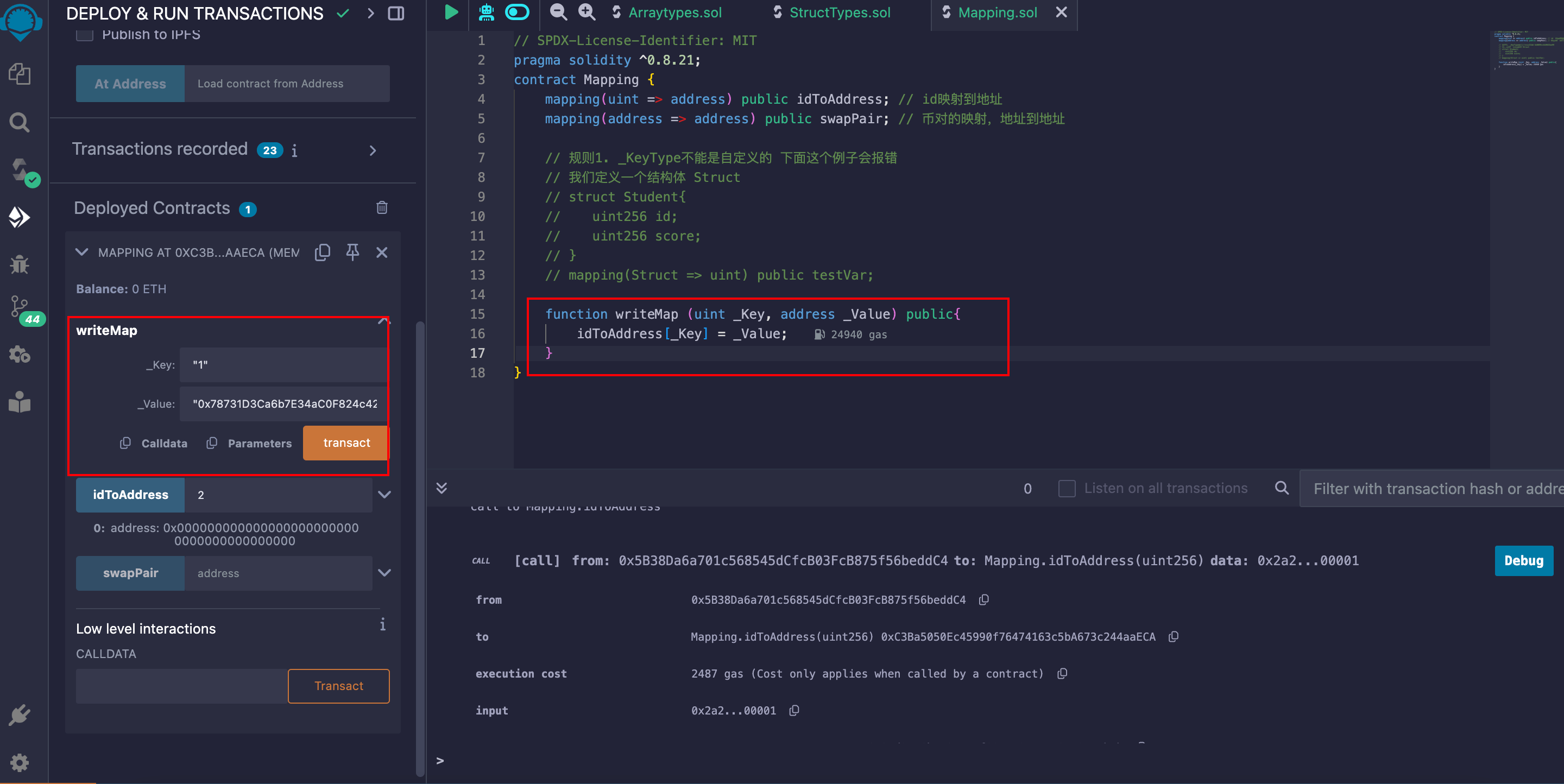The image size is (1564, 784).
Task: Switch to the StructTypes.sol tab
Action: 840,12
